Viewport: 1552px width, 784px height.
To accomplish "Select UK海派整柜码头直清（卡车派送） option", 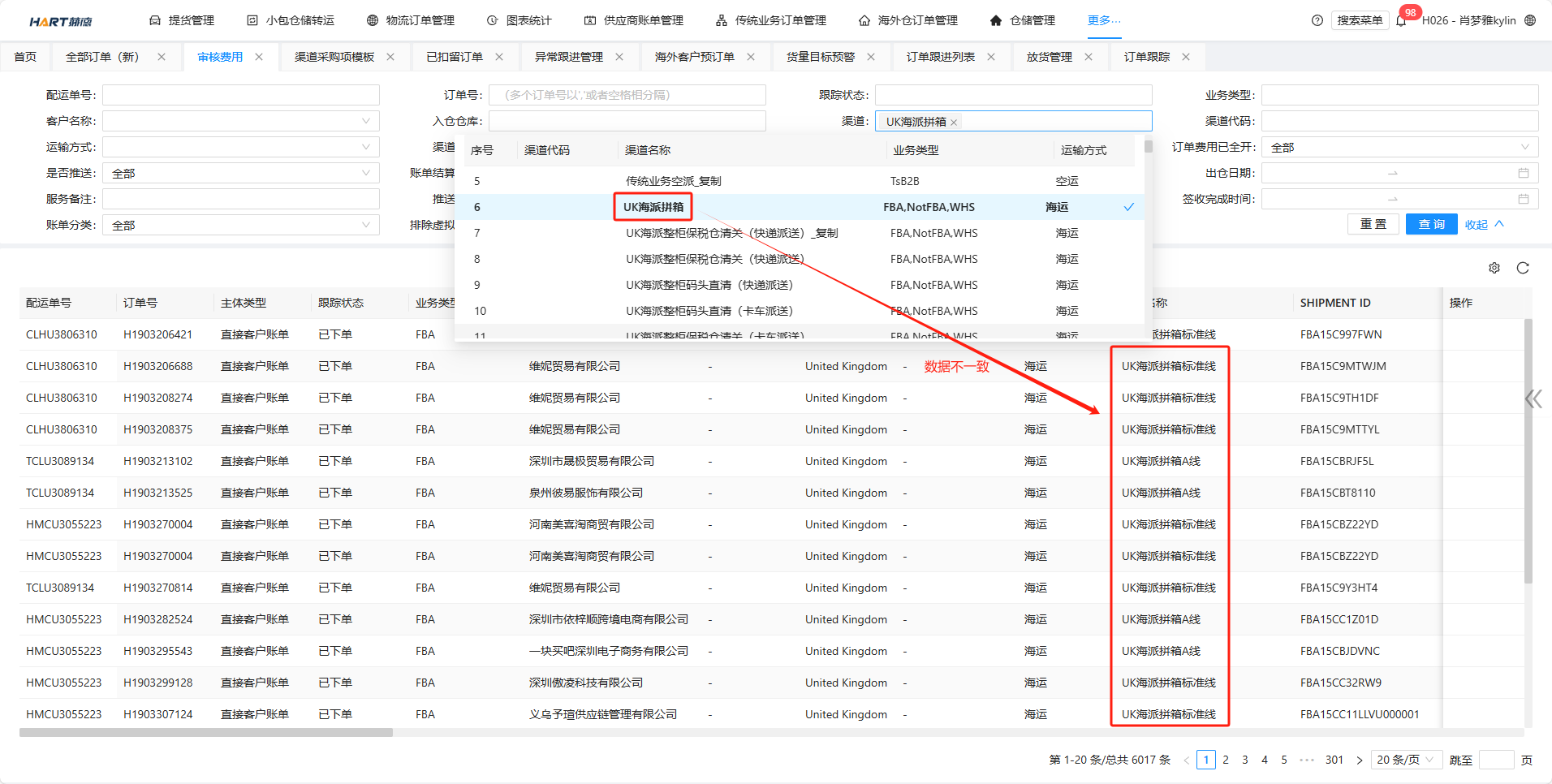I will point(709,311).
